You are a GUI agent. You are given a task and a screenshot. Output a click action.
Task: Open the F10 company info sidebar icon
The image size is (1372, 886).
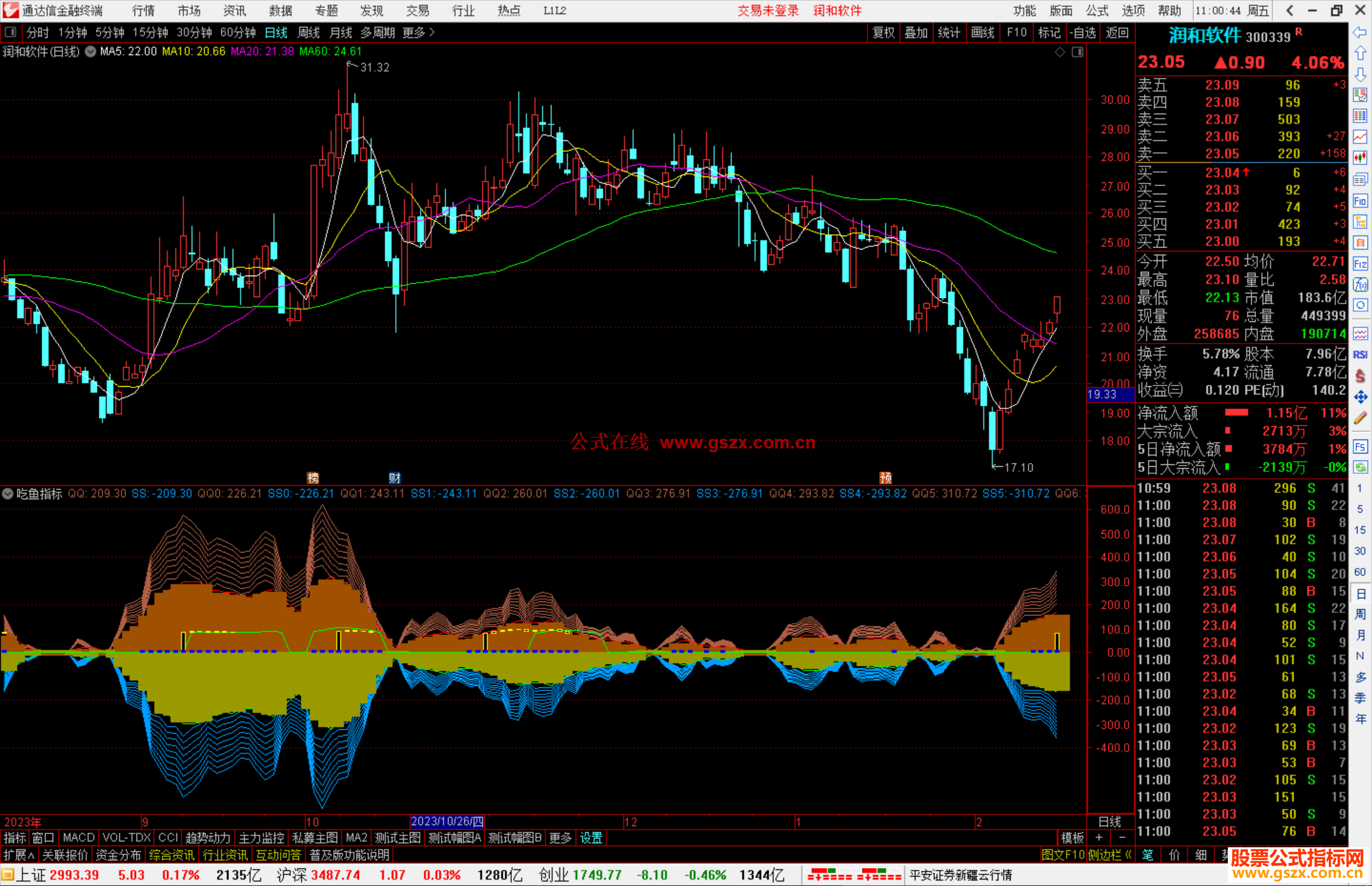pyautogui.click(x=1360, y=201)
